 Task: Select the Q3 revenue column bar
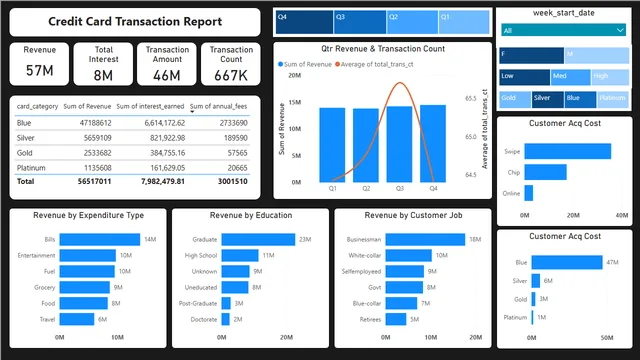coord(399,144)
